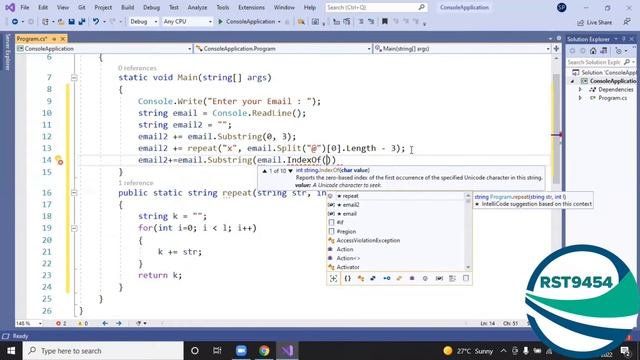Toggle IntelliSense snippets filter icon

466,278
